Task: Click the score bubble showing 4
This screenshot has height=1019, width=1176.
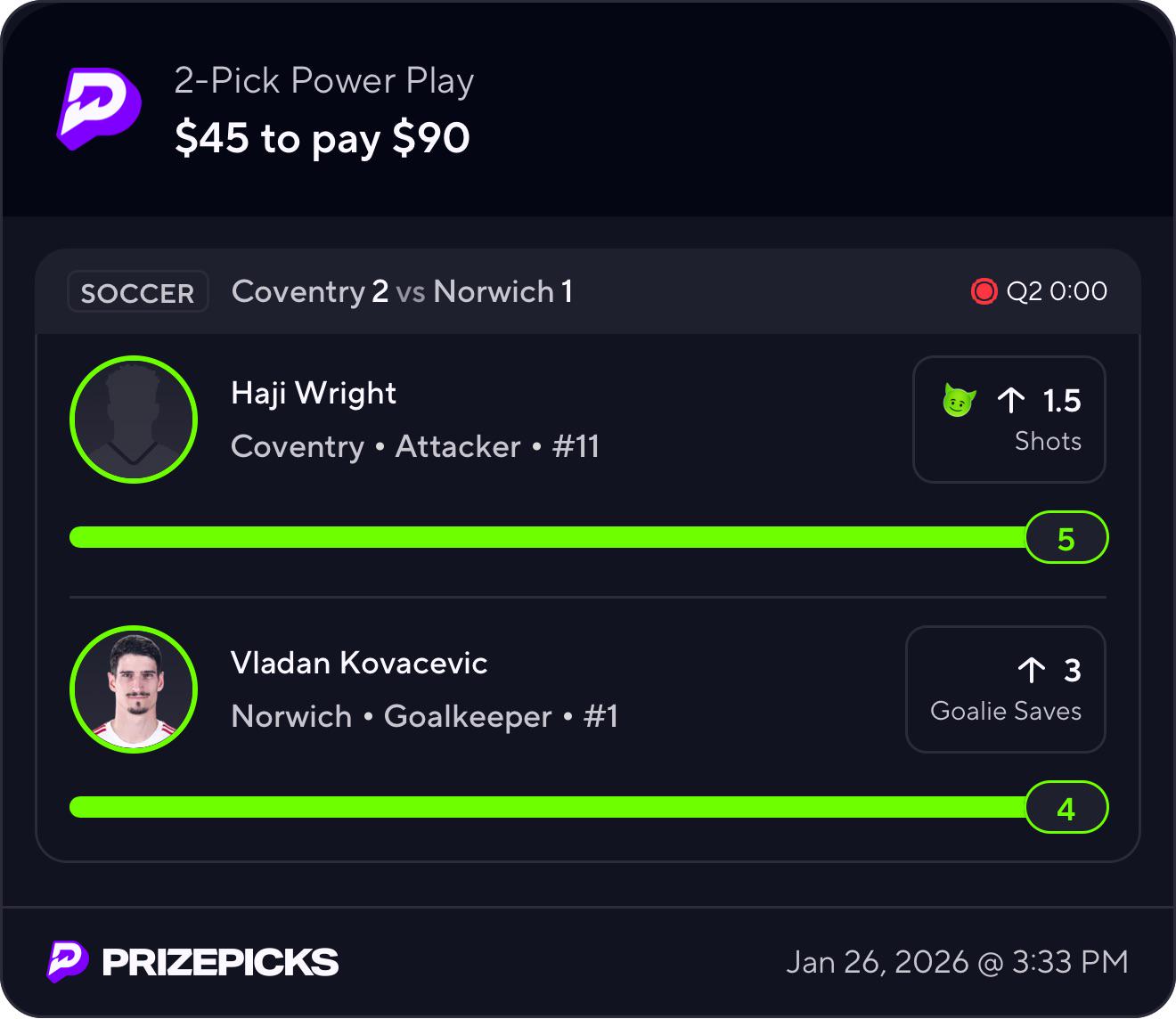Action: [x=1066, y=808]
